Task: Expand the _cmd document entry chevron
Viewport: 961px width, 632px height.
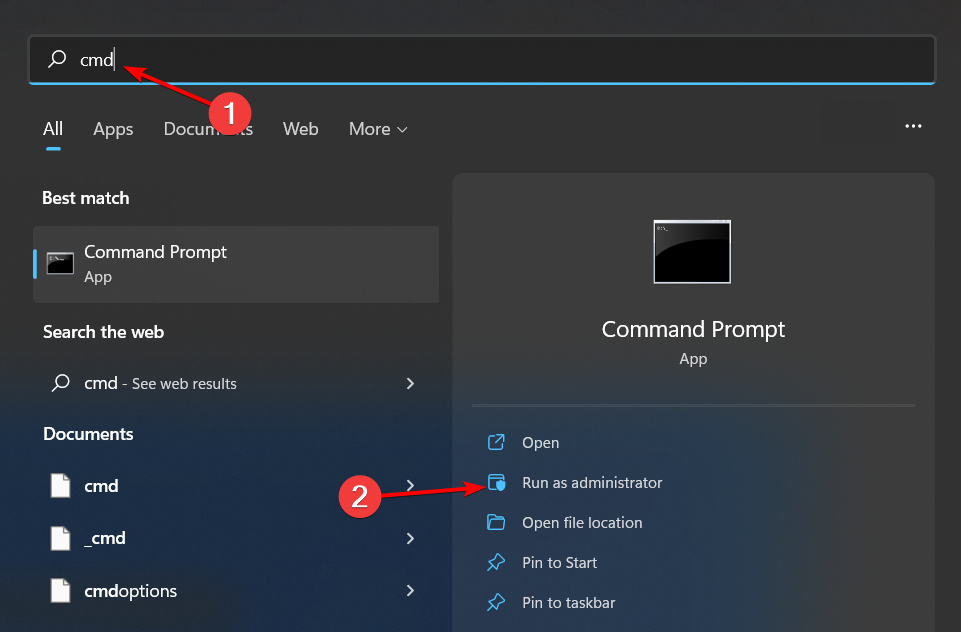Action: click(x=410, y=538)
